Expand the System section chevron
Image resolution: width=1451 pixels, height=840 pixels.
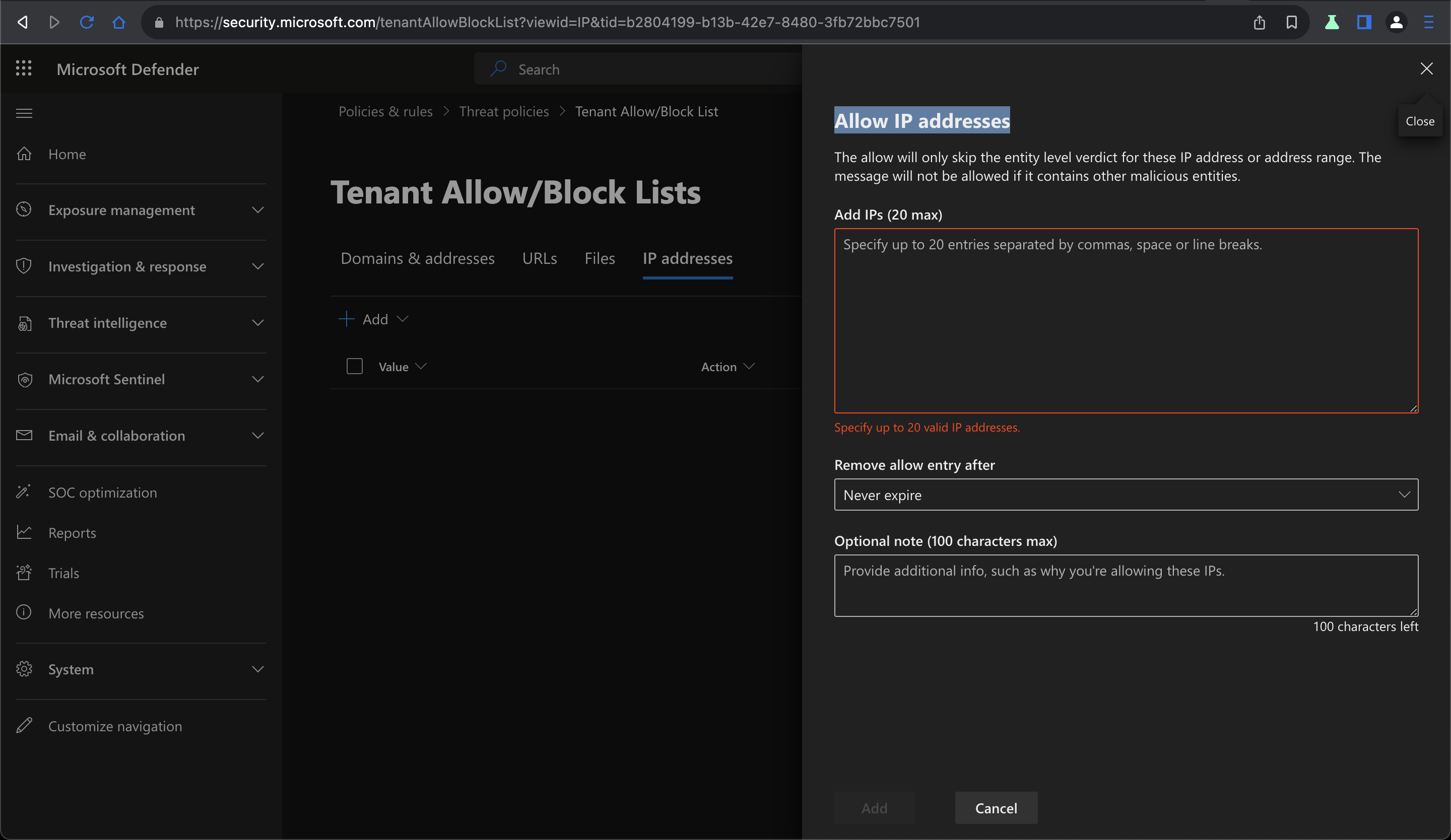point(258,669)
